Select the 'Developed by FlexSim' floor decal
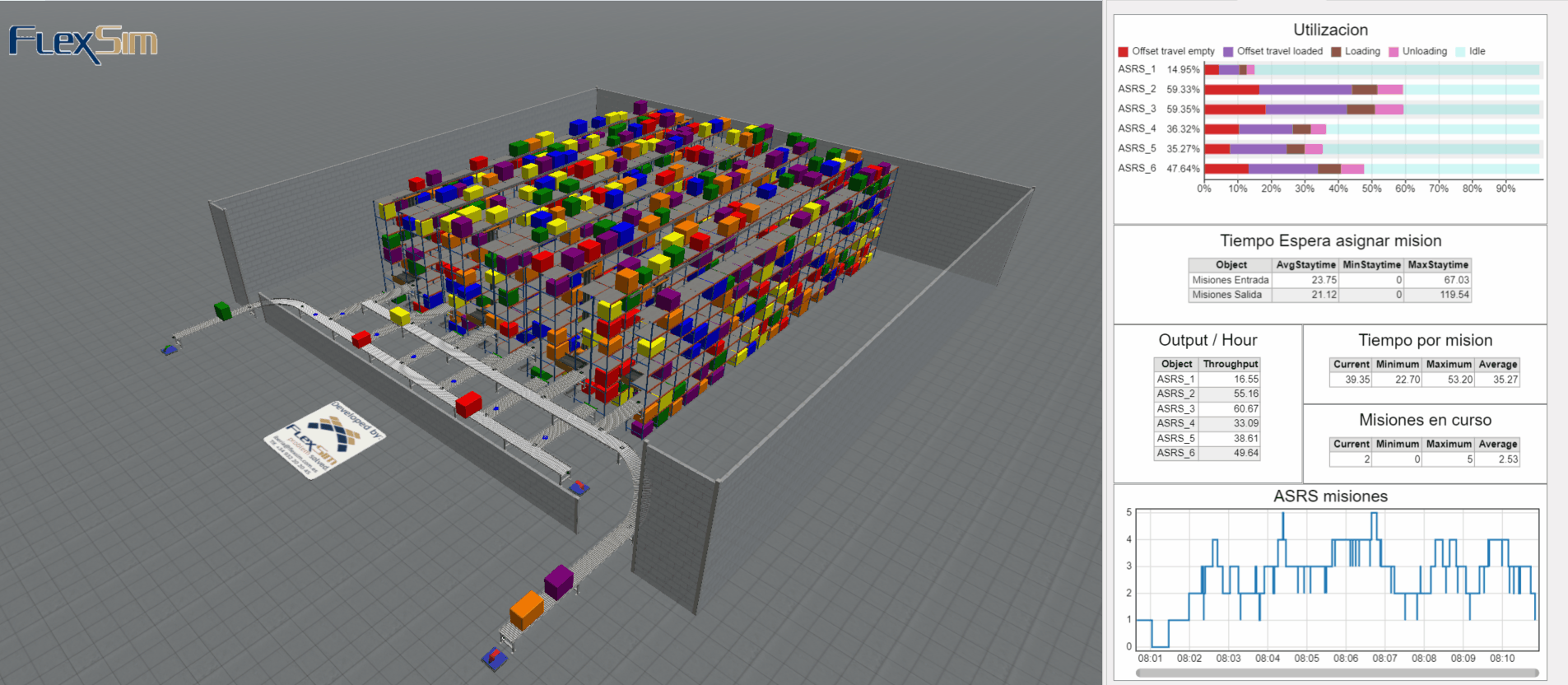The width and height of the screenshot is (1568, 685). pos(324,440)
